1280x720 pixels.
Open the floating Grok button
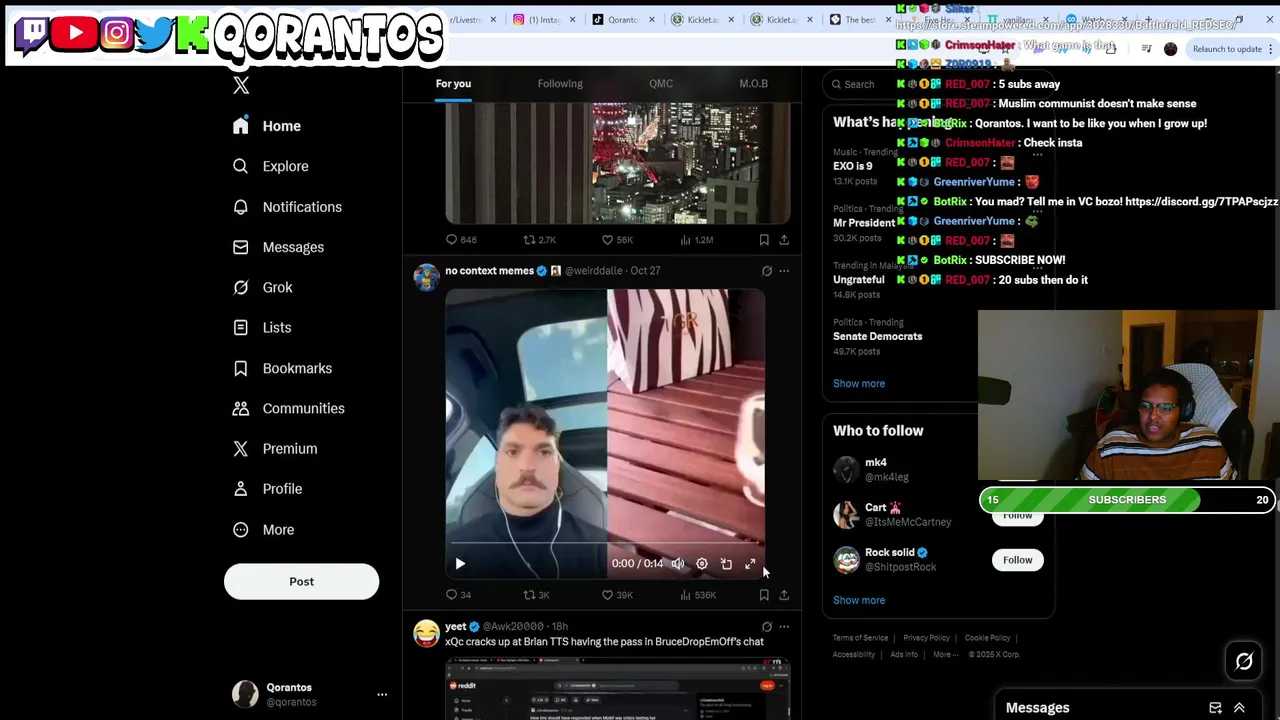1244,661
